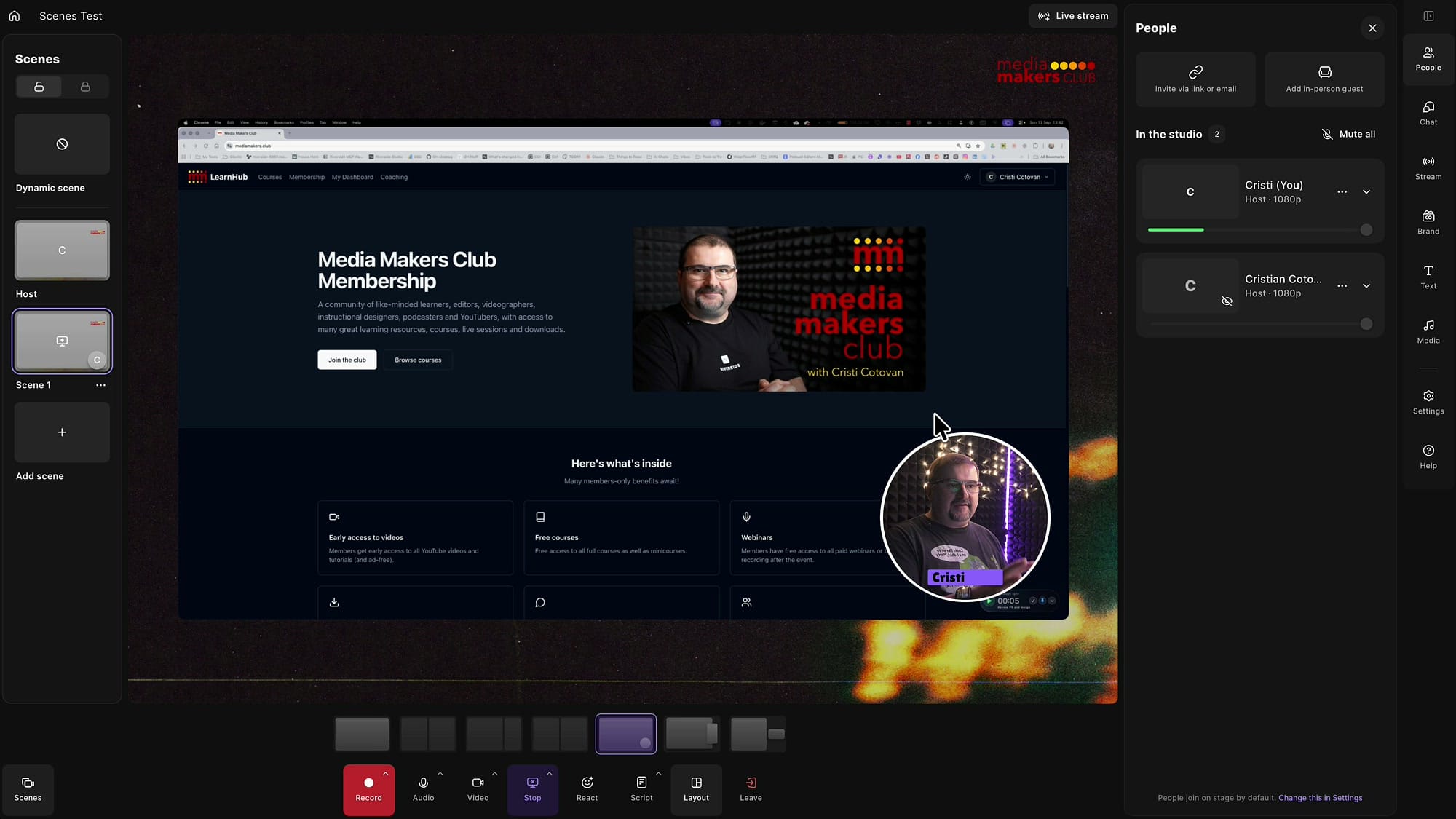Screen dimensions: 1456x819
Task: Open options for Cristi (You)
Action: coord(1342,192)
